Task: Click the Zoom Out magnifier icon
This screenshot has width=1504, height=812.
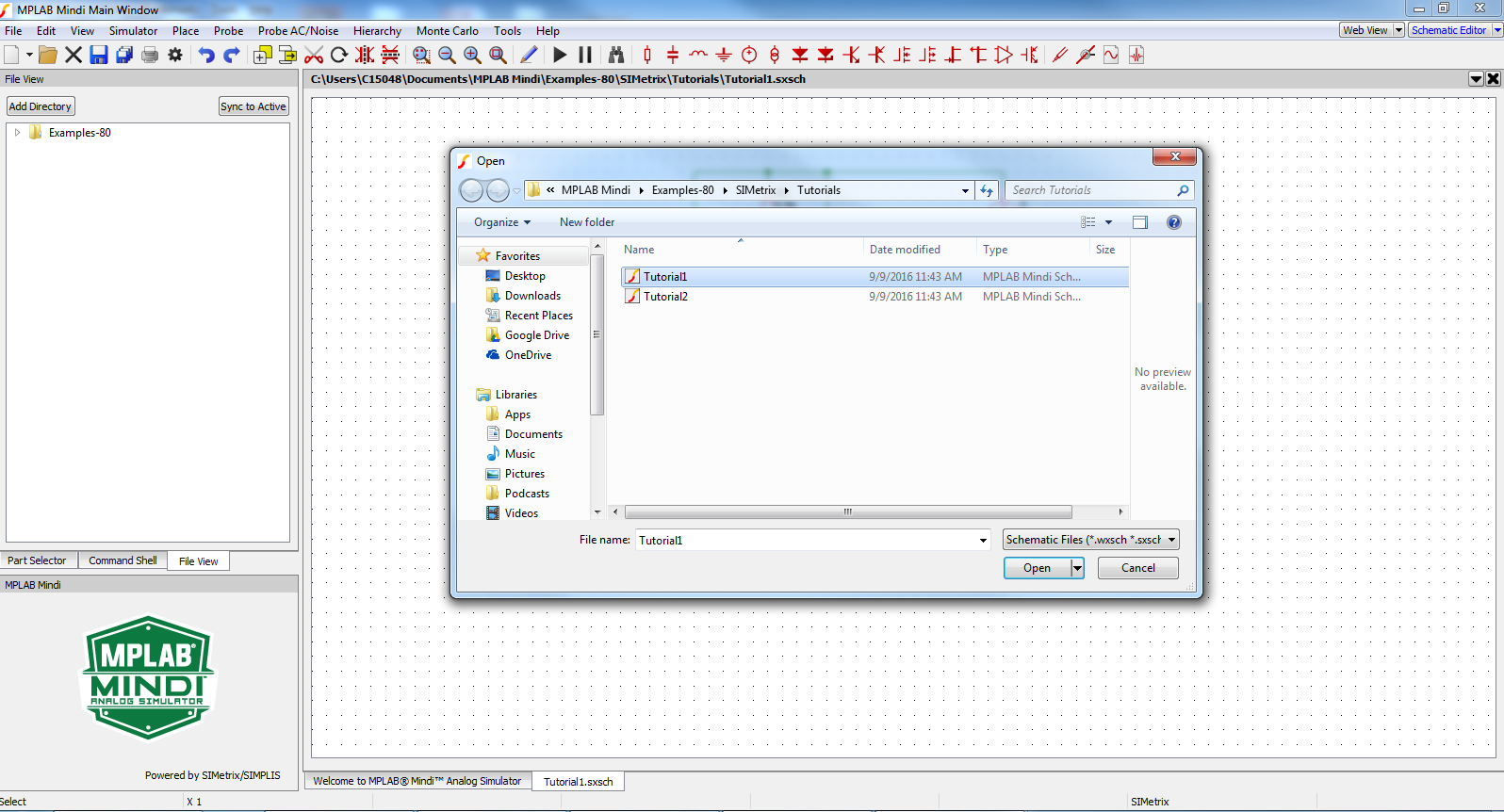Action: click(x=447, y=55)
